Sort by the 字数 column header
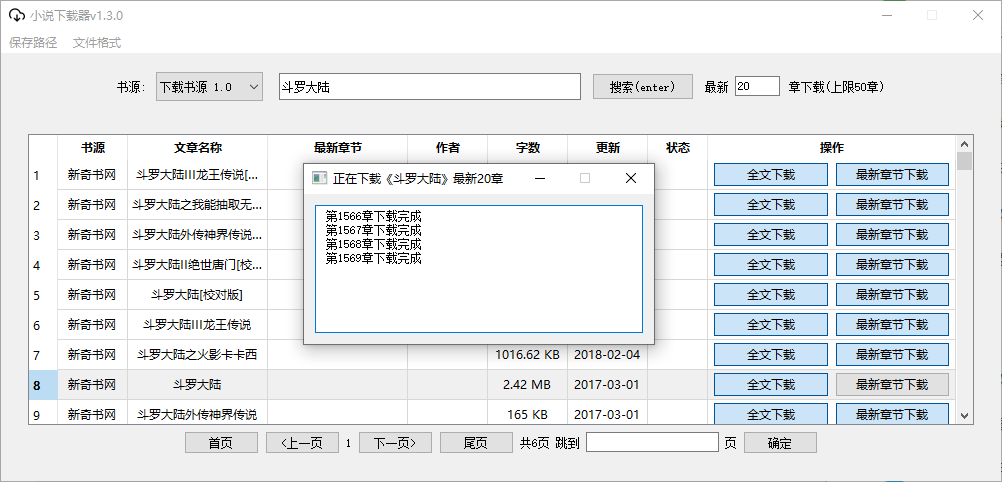 (527, 148)
